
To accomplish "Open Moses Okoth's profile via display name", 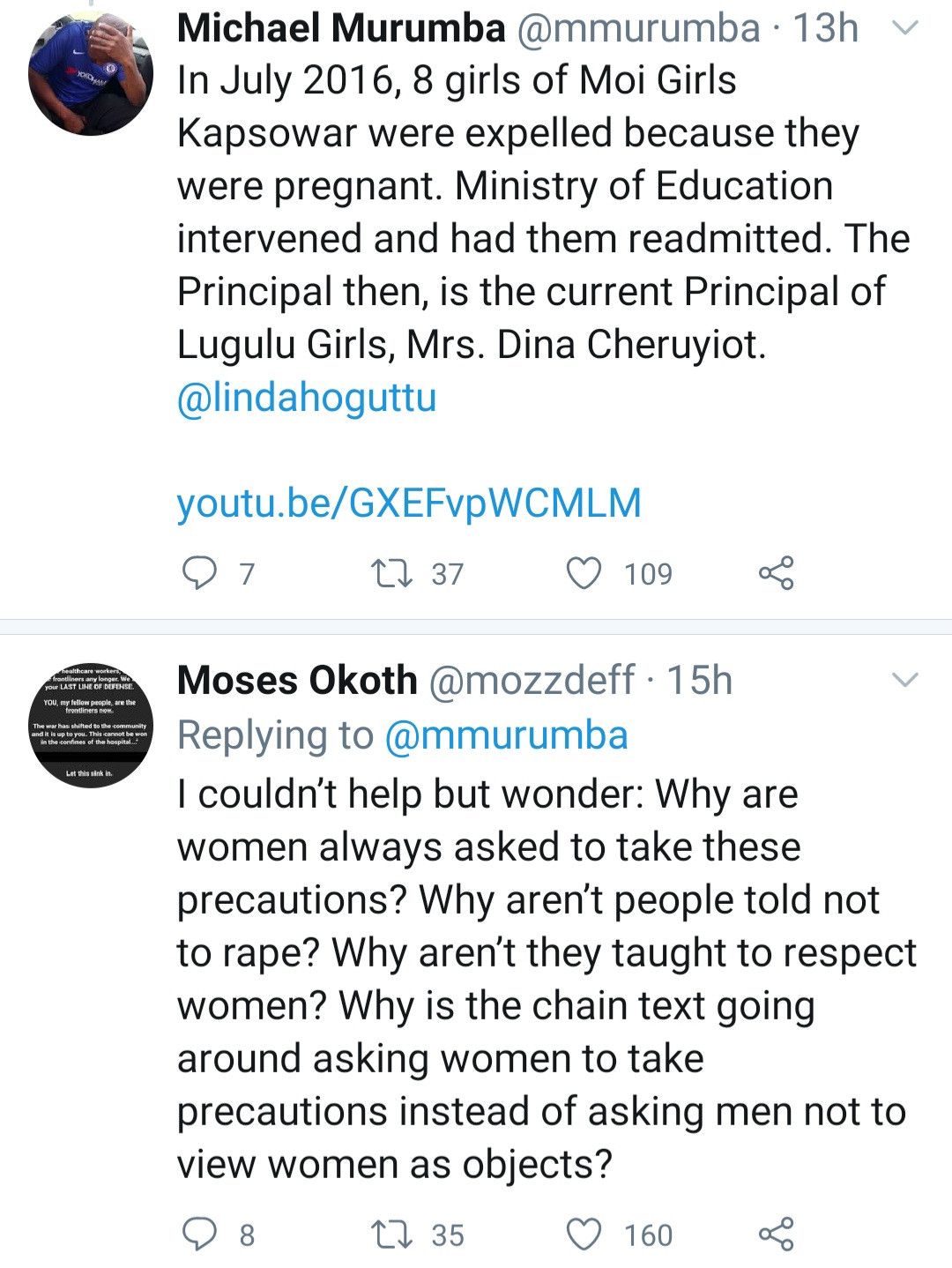I will tap(297, 680).
